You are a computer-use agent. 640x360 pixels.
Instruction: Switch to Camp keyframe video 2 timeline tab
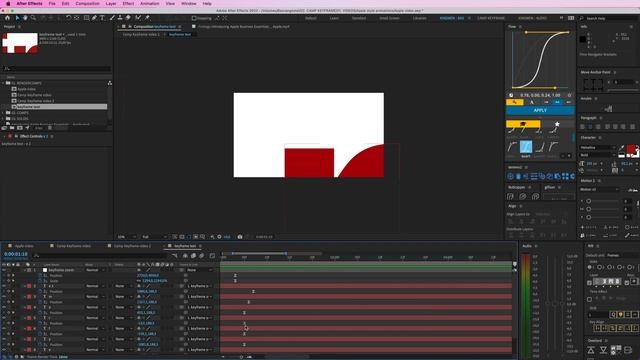[132, 246]
